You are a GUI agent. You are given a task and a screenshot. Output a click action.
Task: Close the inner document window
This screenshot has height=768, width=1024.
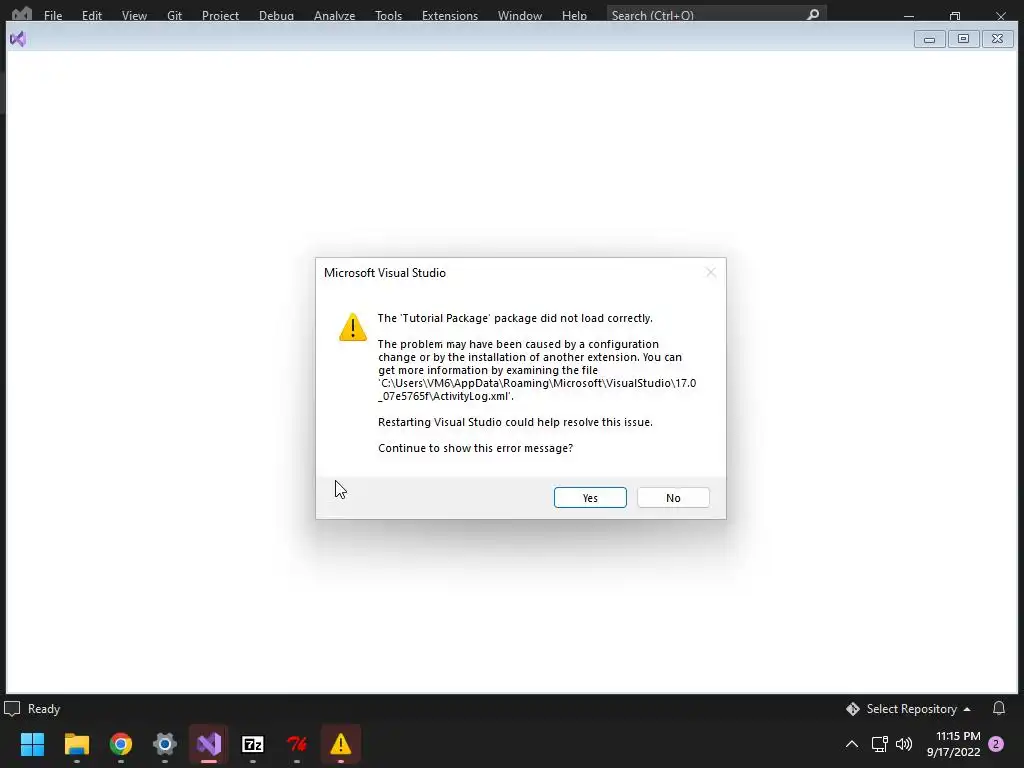[x=997, y=39]
